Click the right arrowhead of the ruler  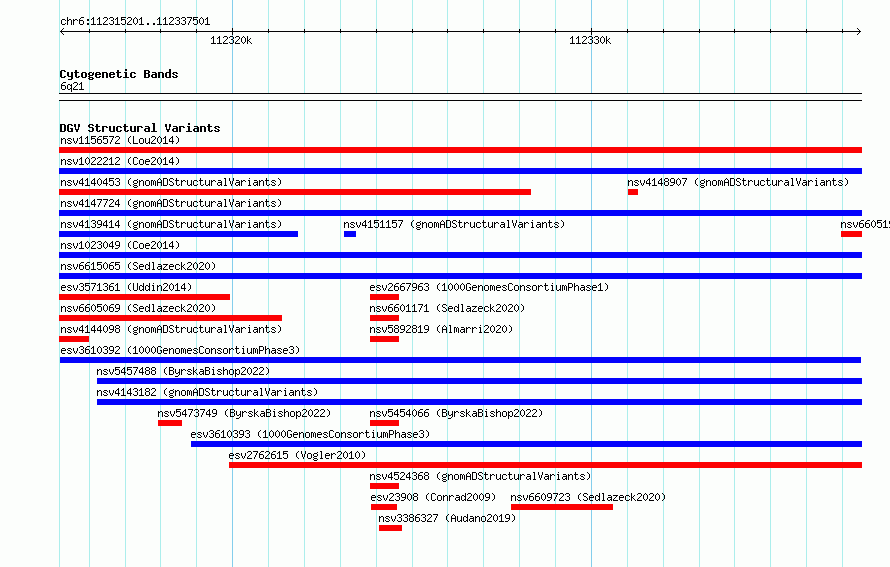(x=859, y=32)
